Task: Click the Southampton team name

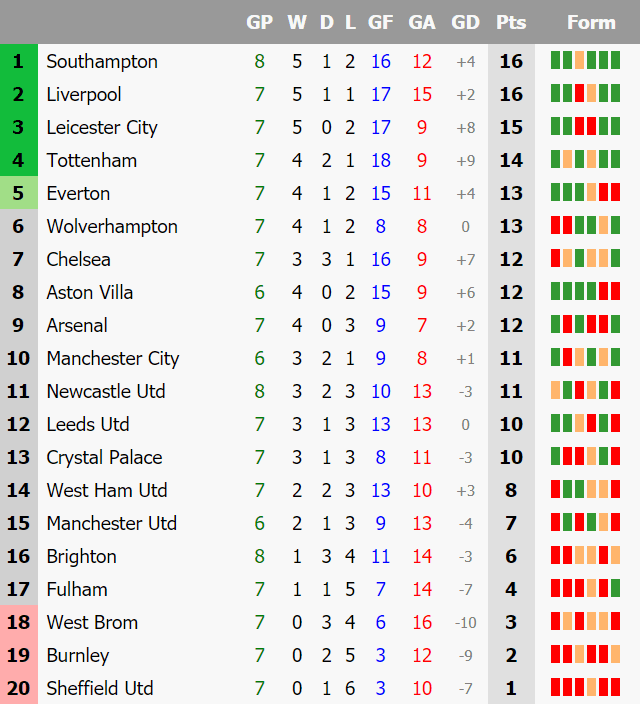Action: pyautogui.click(x=102, y=62)
